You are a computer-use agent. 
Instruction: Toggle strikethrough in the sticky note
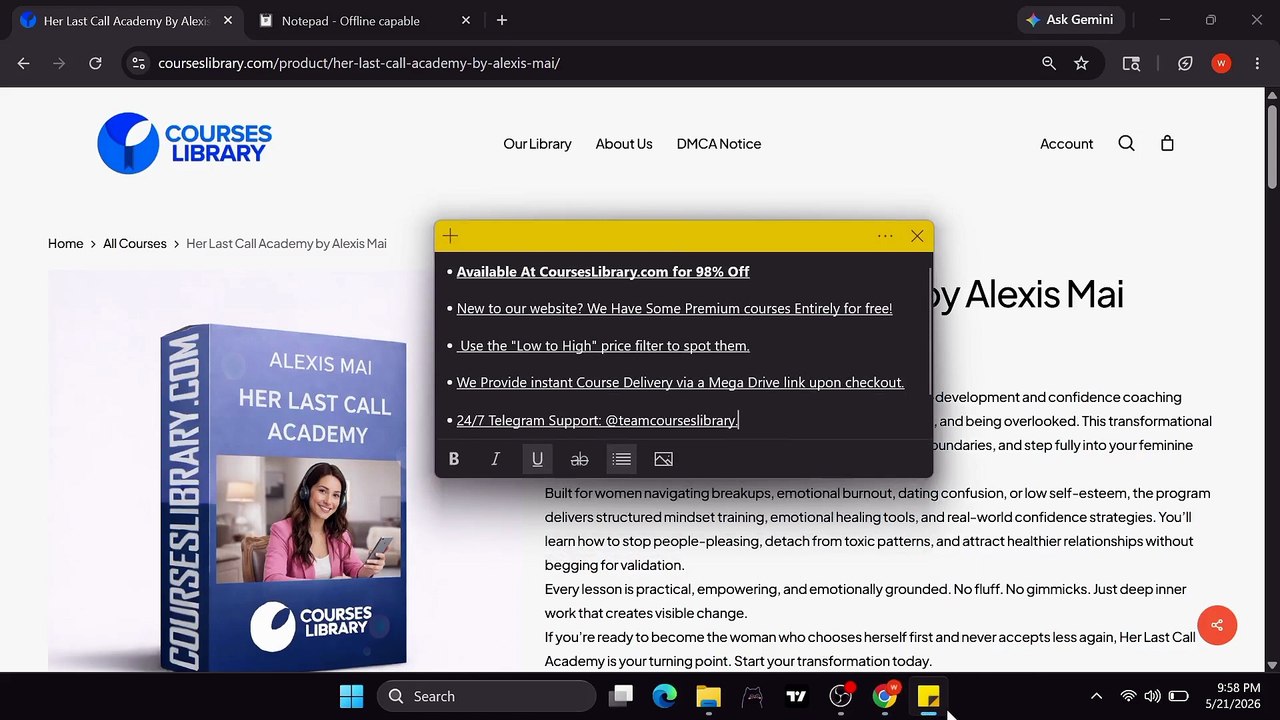coord(579,459)
